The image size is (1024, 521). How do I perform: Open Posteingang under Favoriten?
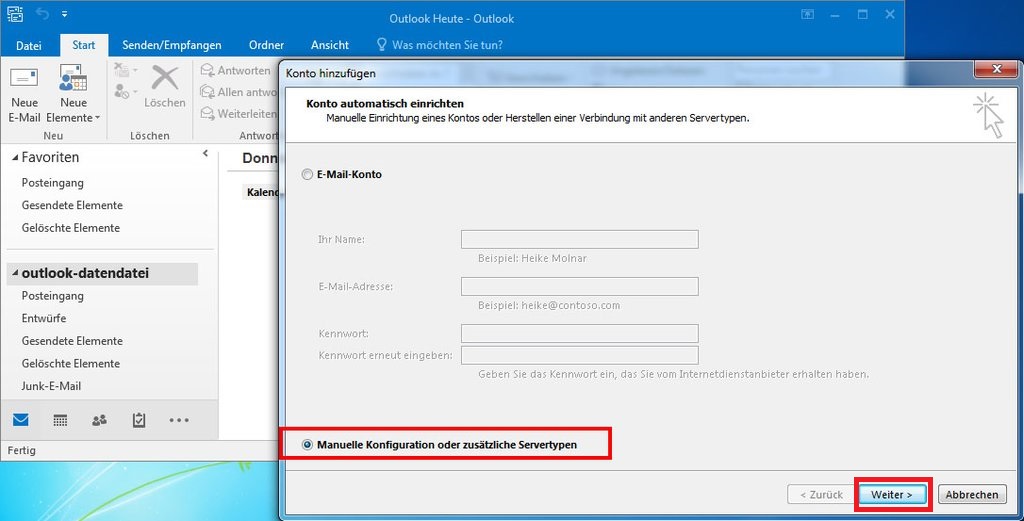52,183
